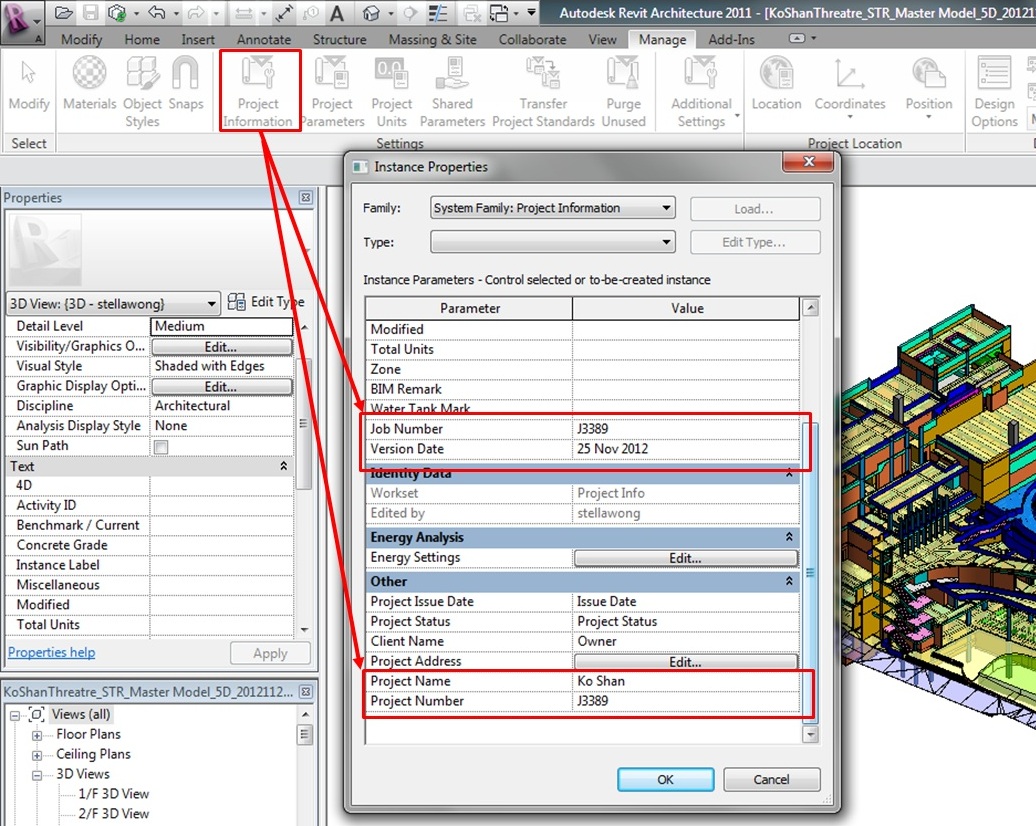Click the Project Name value field

685,681
